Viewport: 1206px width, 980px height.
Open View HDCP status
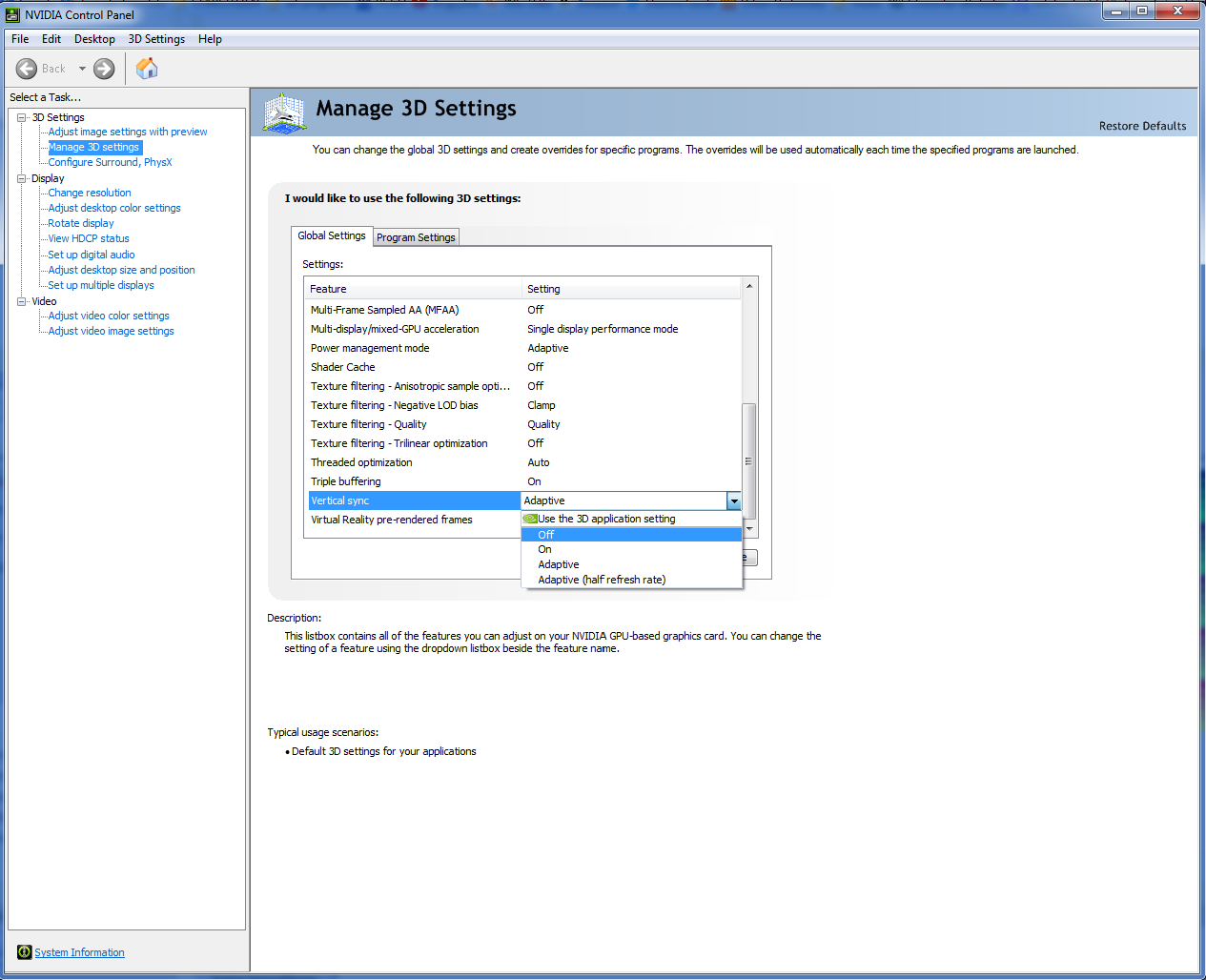point(89,238)
